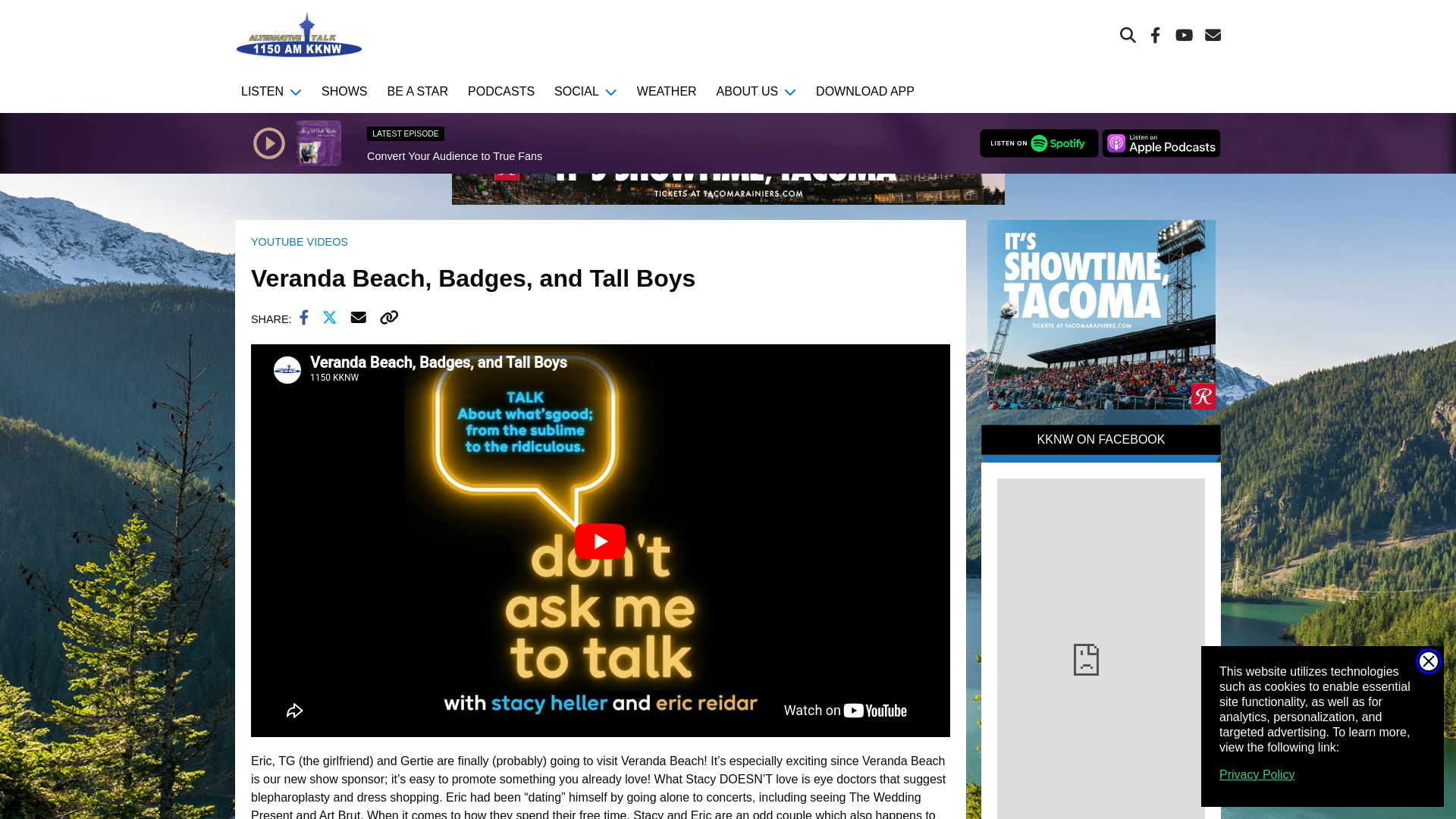Open the Listen on Spotify badge

[1039, 143]
